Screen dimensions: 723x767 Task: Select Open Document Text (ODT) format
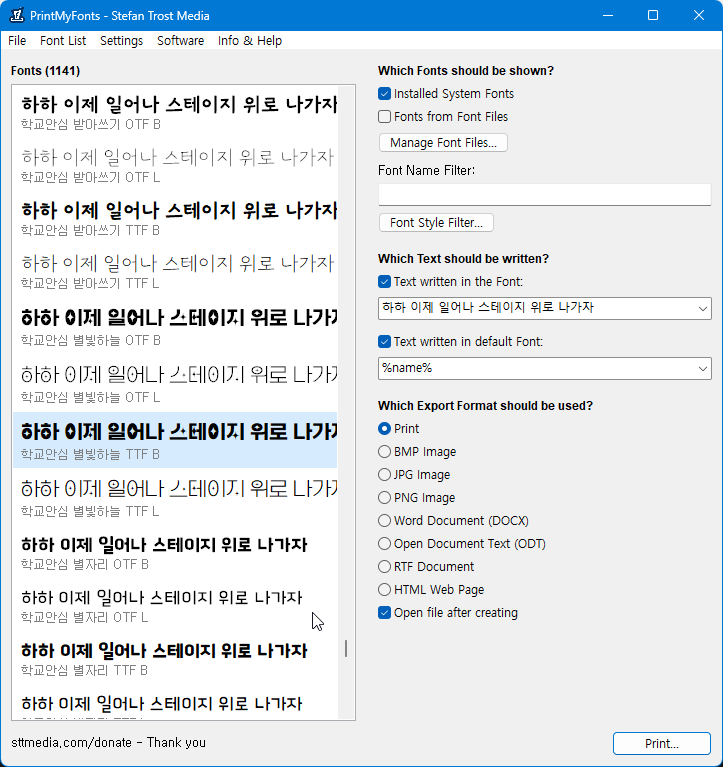384,543
